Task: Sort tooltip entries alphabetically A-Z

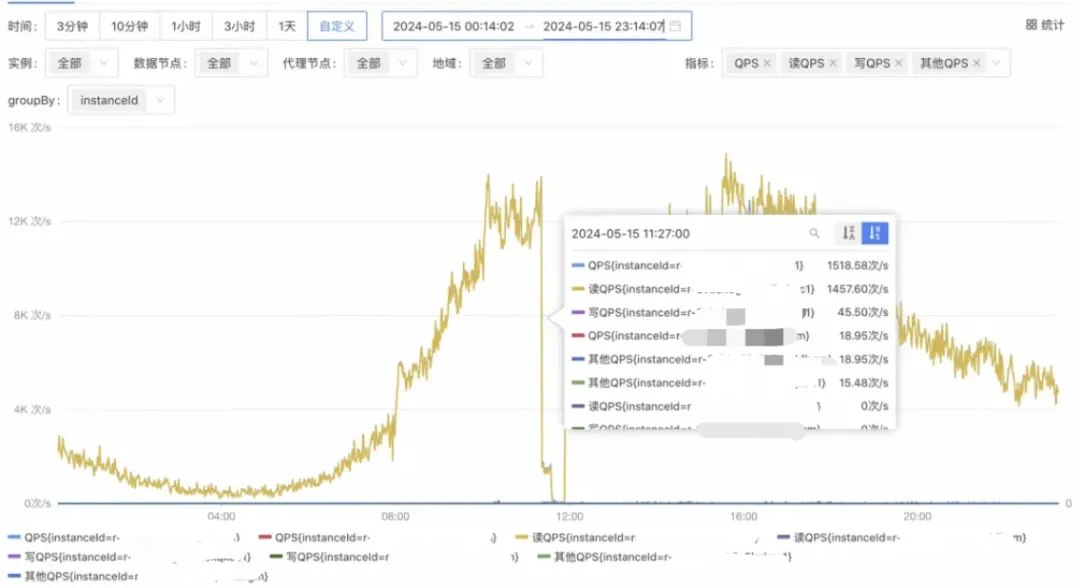Action: coord(849,233)
